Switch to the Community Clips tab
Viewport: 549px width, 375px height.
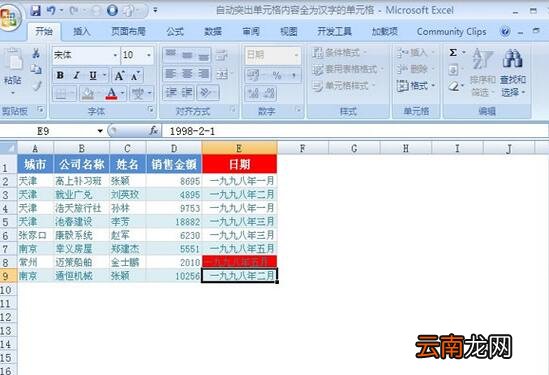point(451,32)
